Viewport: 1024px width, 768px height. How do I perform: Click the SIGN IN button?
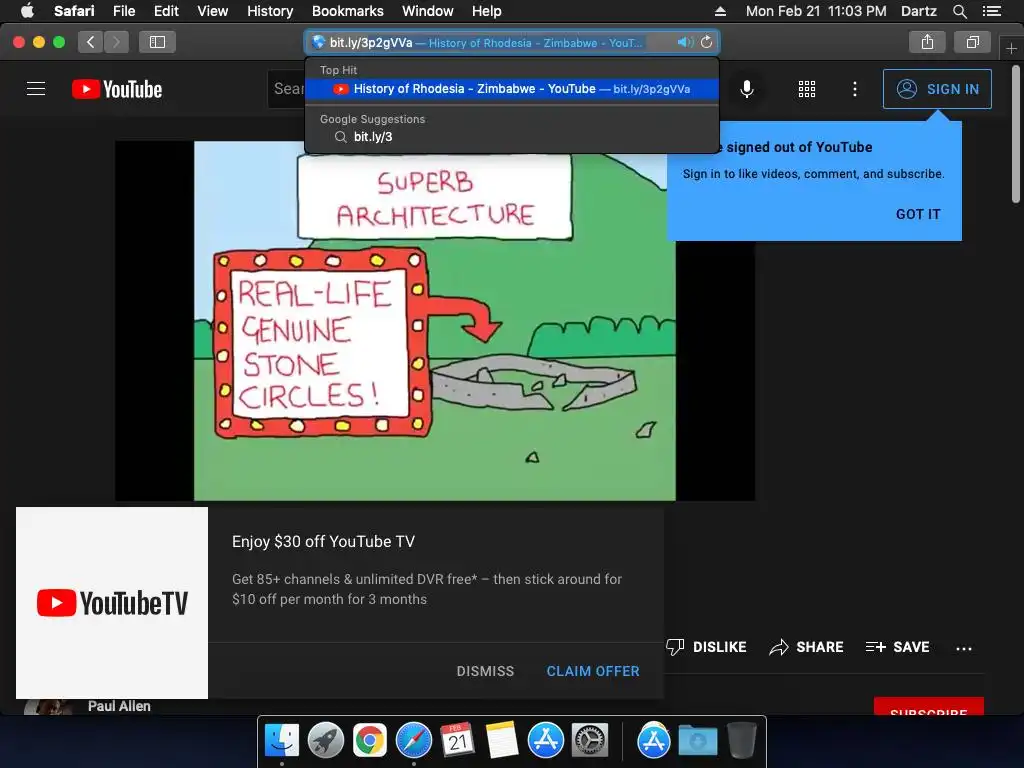(x=937, y=89)
